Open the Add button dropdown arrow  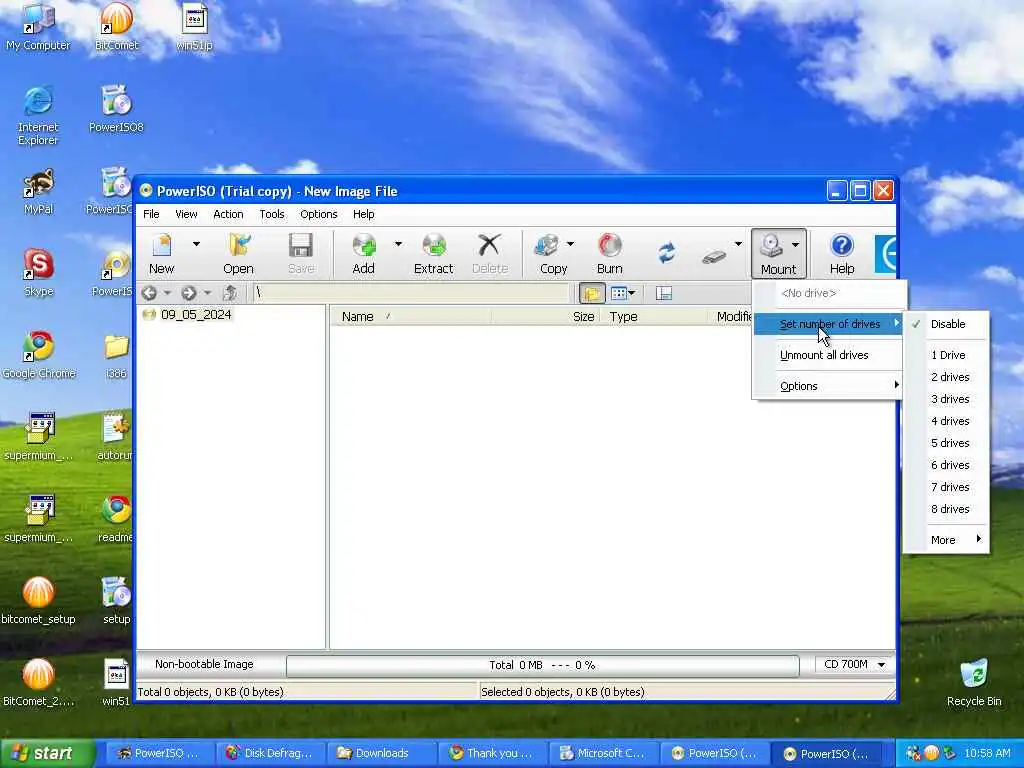[x=398, y=244]
